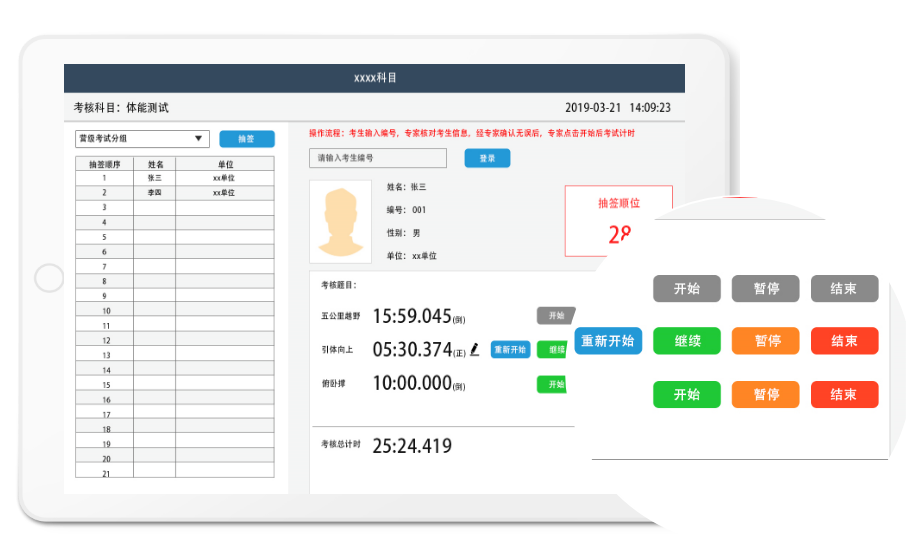Click the small 重新开始 button beside the pencil
The width and height of the screenshot is (915, 545).
click(x=510, y=350)
